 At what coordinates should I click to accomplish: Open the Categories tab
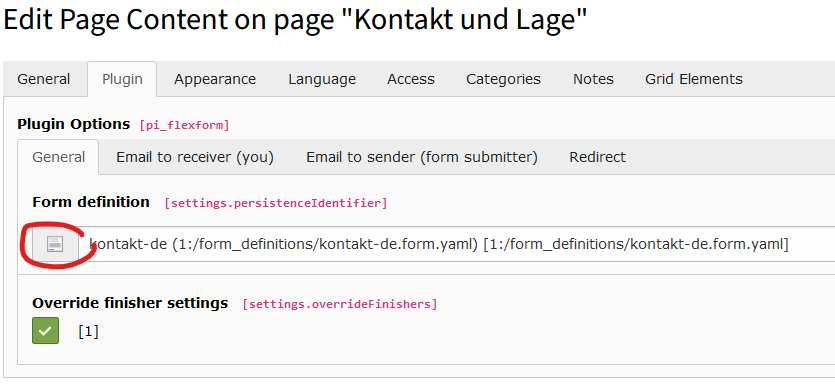(503, 79)
